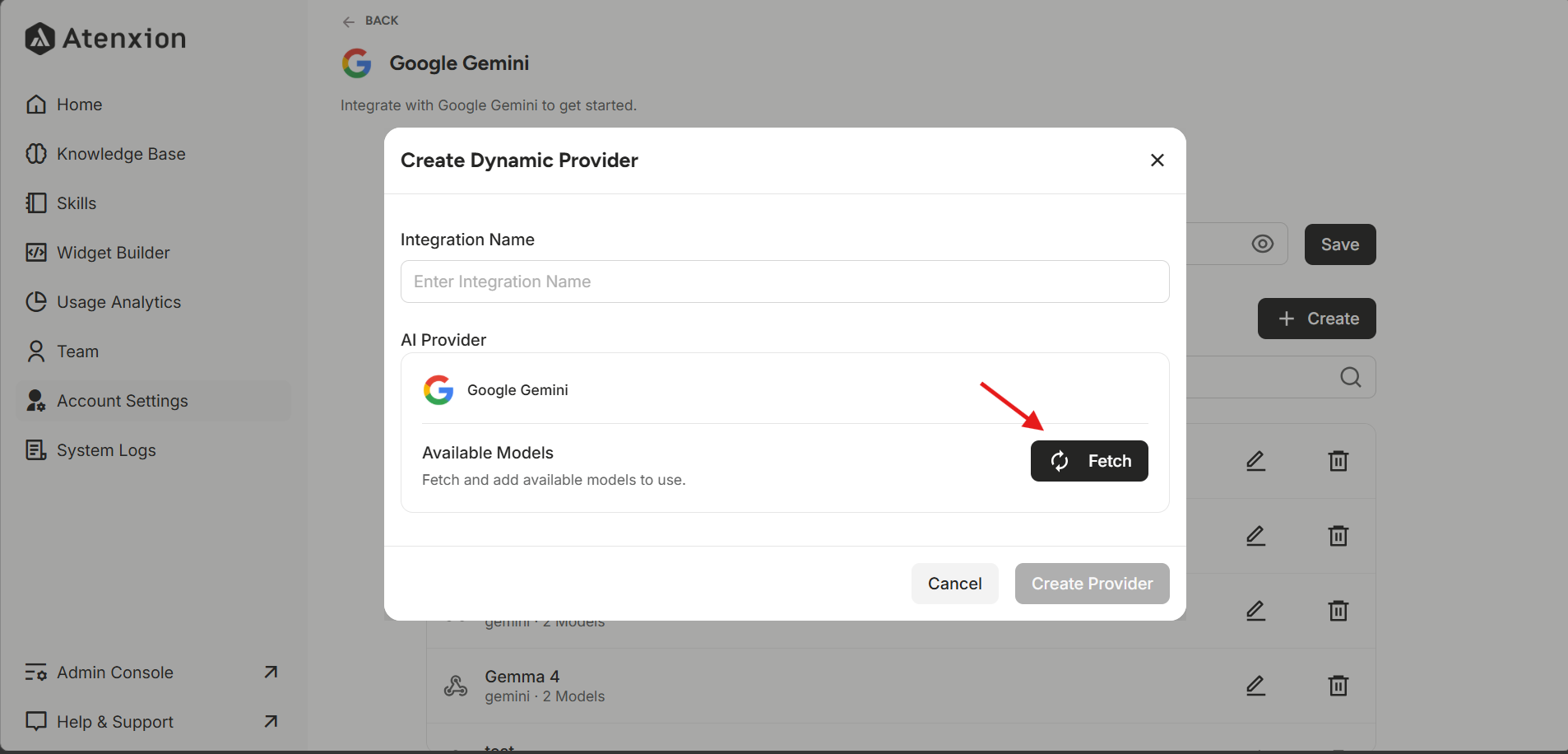Cancel the provider creation dialog
Image resolution: width=1568 pixels, height=754 pixels.
955,584
